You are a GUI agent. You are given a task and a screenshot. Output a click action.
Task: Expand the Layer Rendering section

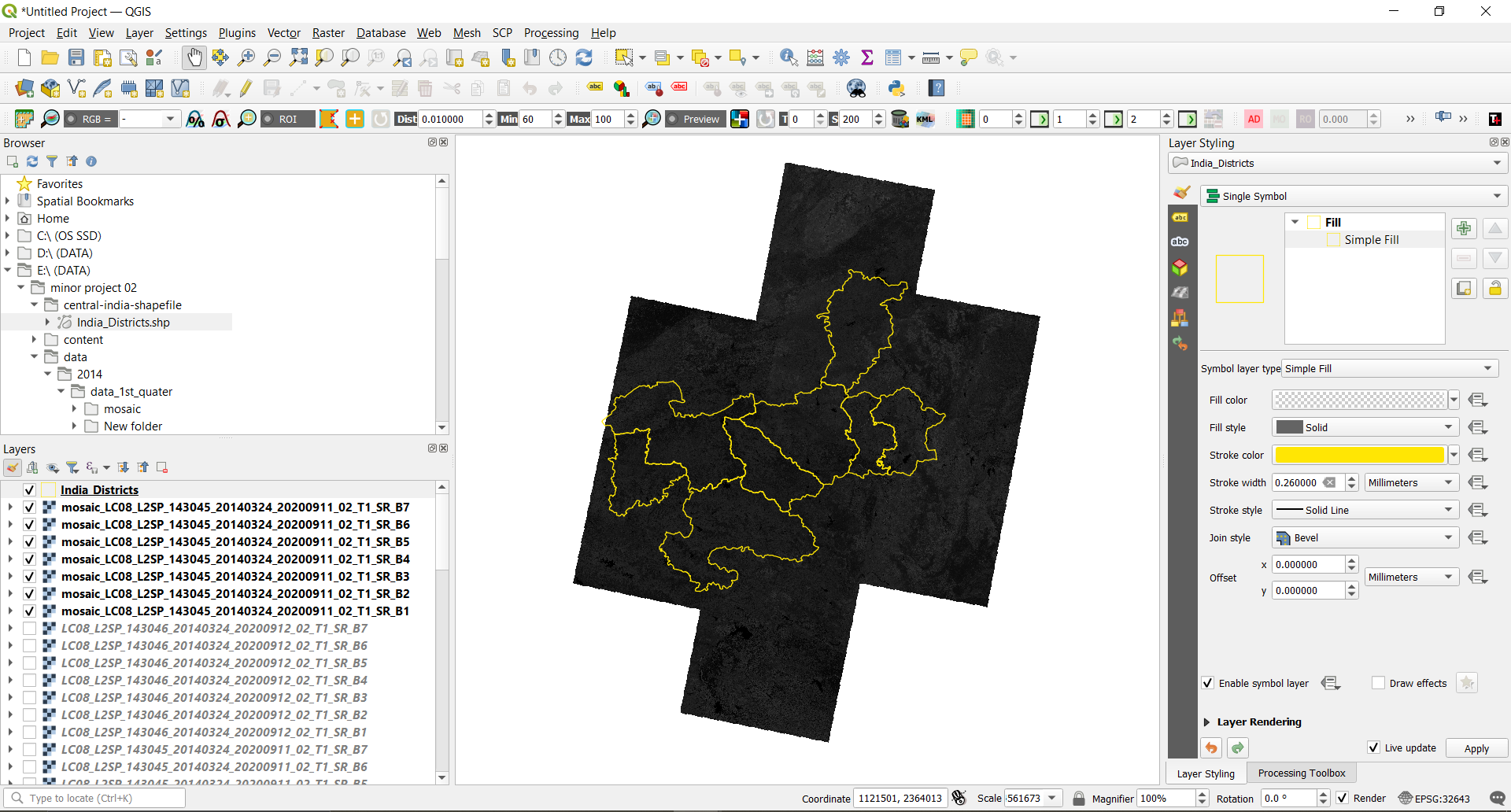[1207, 722]
